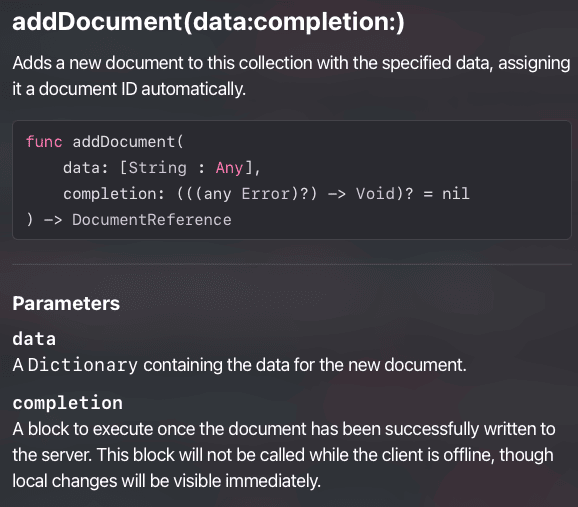This screenshot has width=578, height=507.
Task: Click the 'nil' default value
Action: click(456, 194)
